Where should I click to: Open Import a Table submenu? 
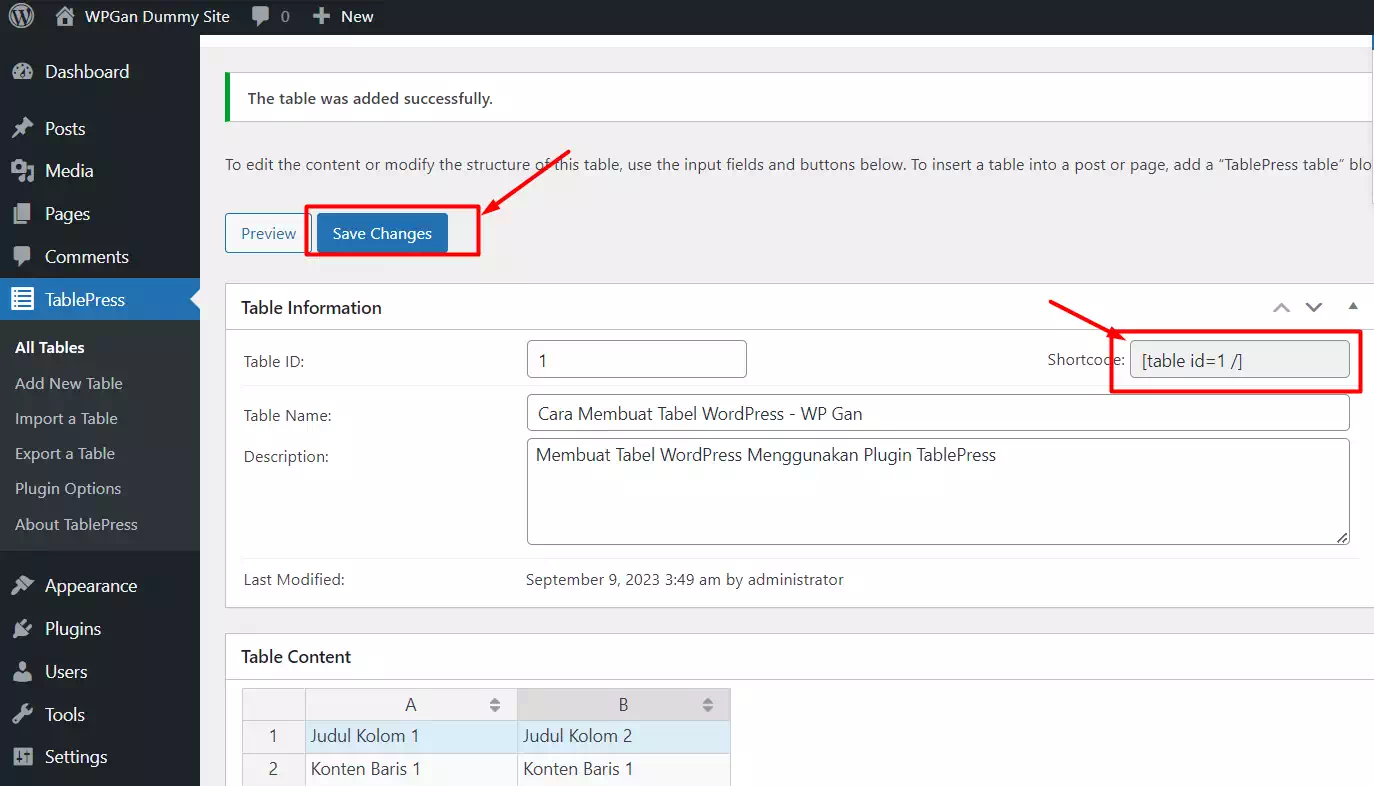pyautogui.click(x=66, y=418)
